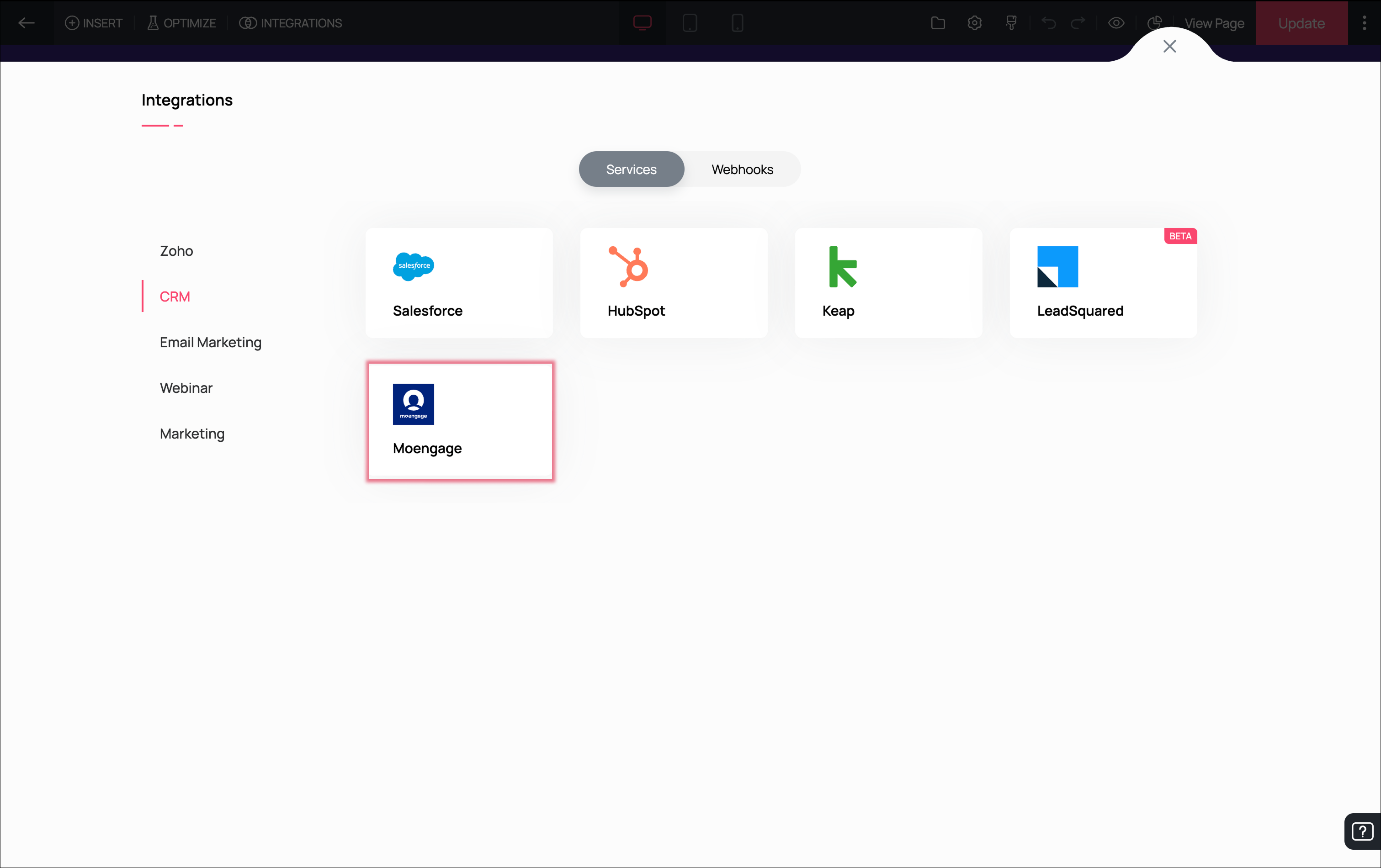Screen dimensions: 1381x868
Task: Click the Update button
Action: (1301, 23)
